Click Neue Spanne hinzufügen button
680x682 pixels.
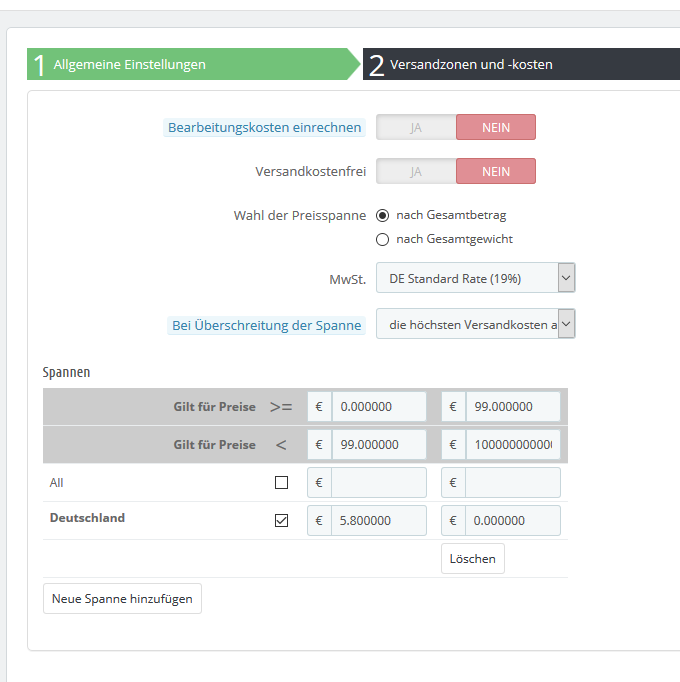122,598
